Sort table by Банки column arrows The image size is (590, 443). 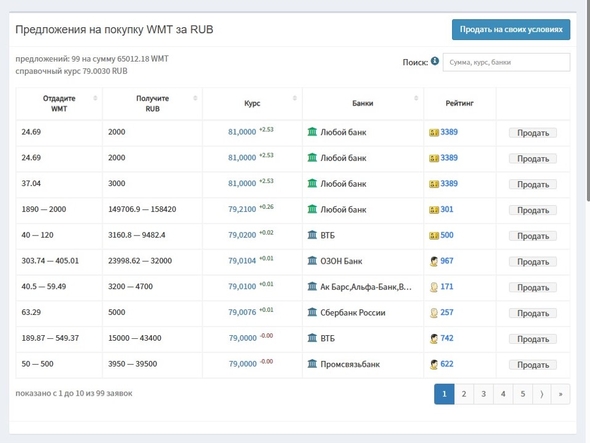coord(416,98)
